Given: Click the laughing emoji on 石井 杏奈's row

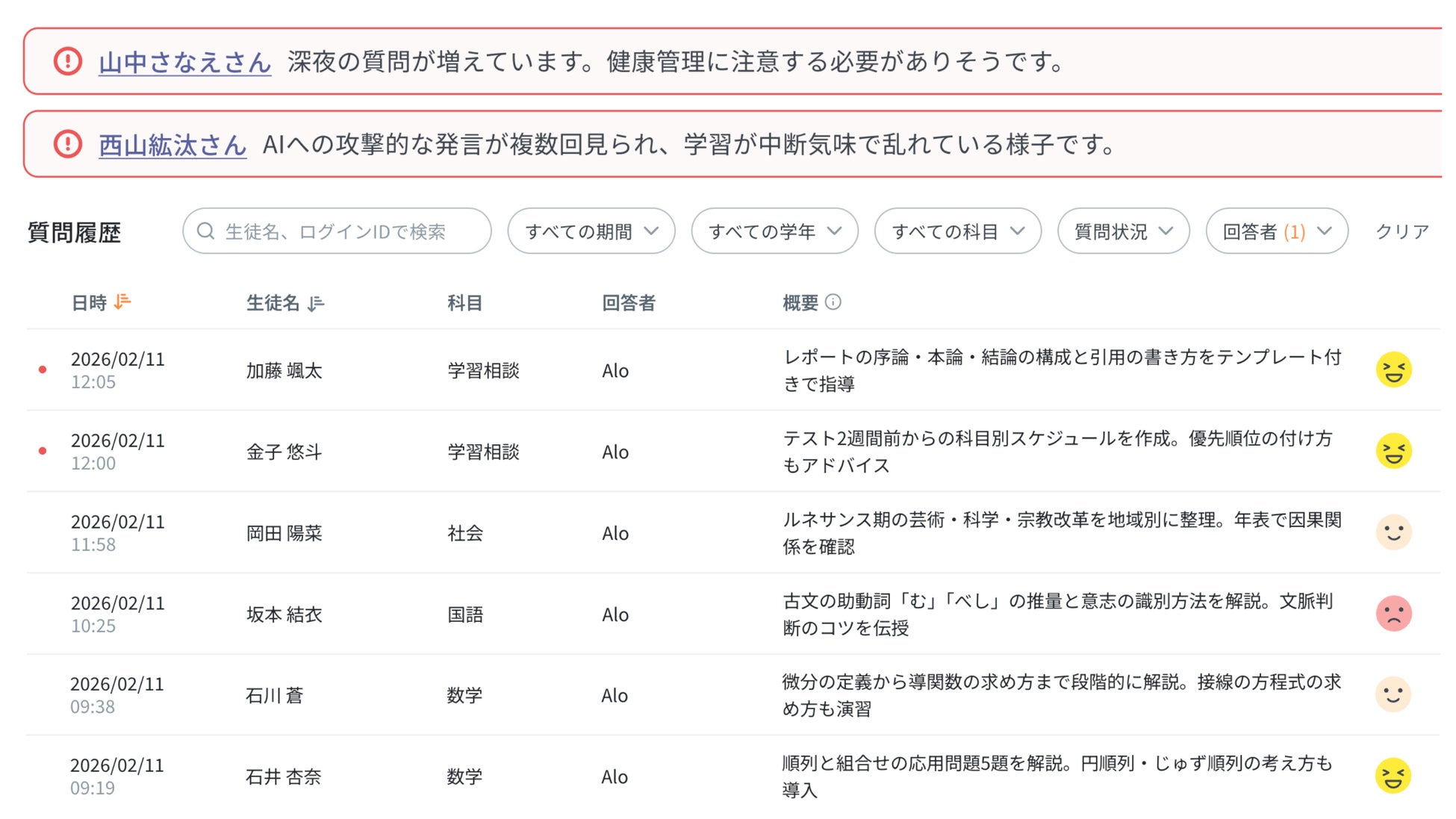Looking at the screenshot, I should coord(1393,776).
